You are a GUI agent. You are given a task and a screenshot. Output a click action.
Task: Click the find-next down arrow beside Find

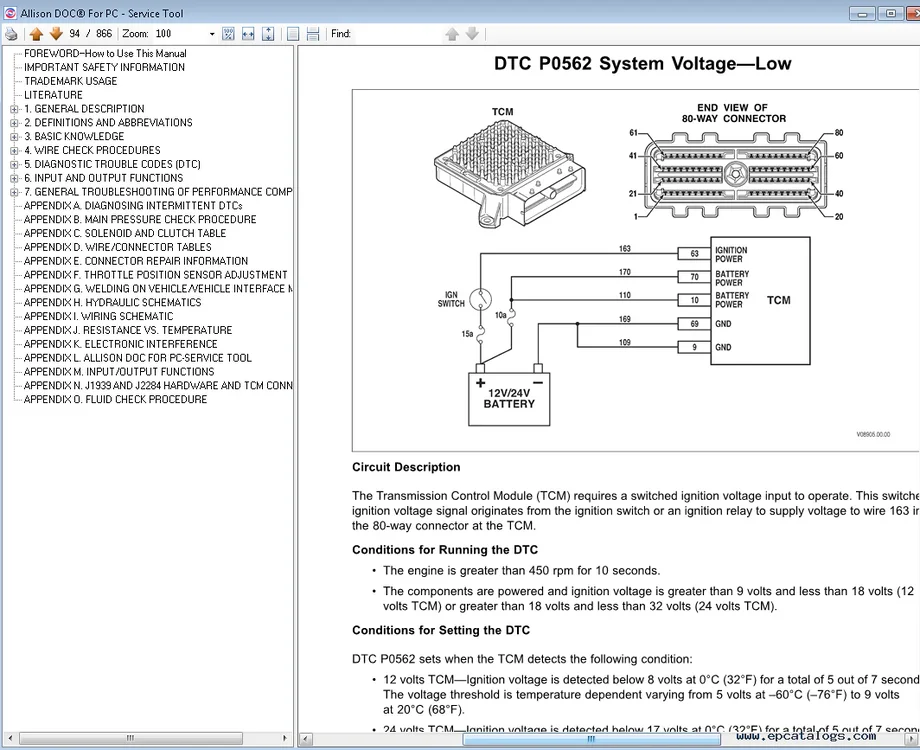pyautogui.click(x=471, y=33)
